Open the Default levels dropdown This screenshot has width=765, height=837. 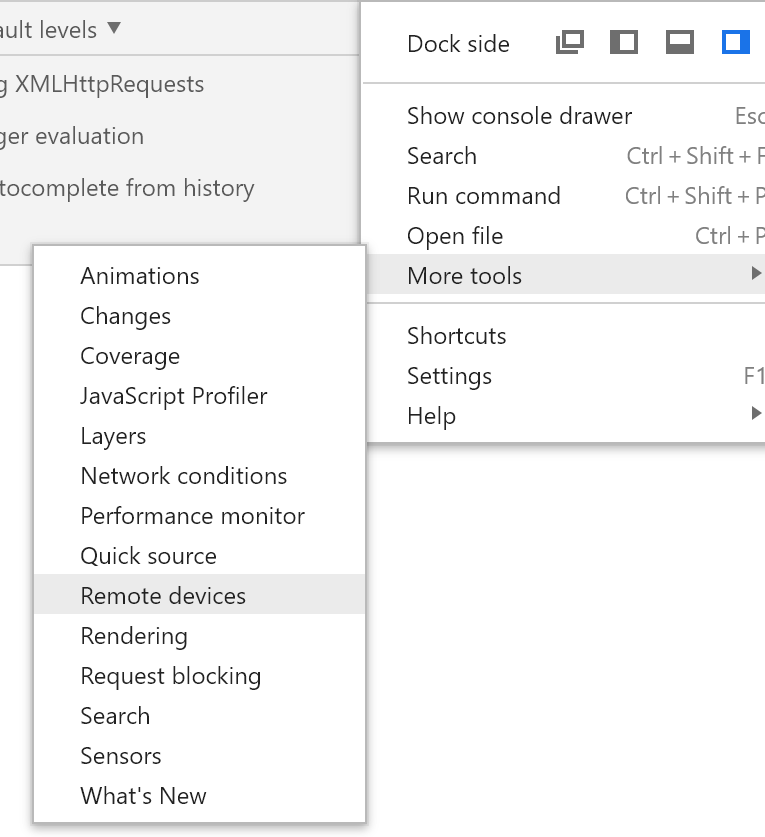click(60, 30)
